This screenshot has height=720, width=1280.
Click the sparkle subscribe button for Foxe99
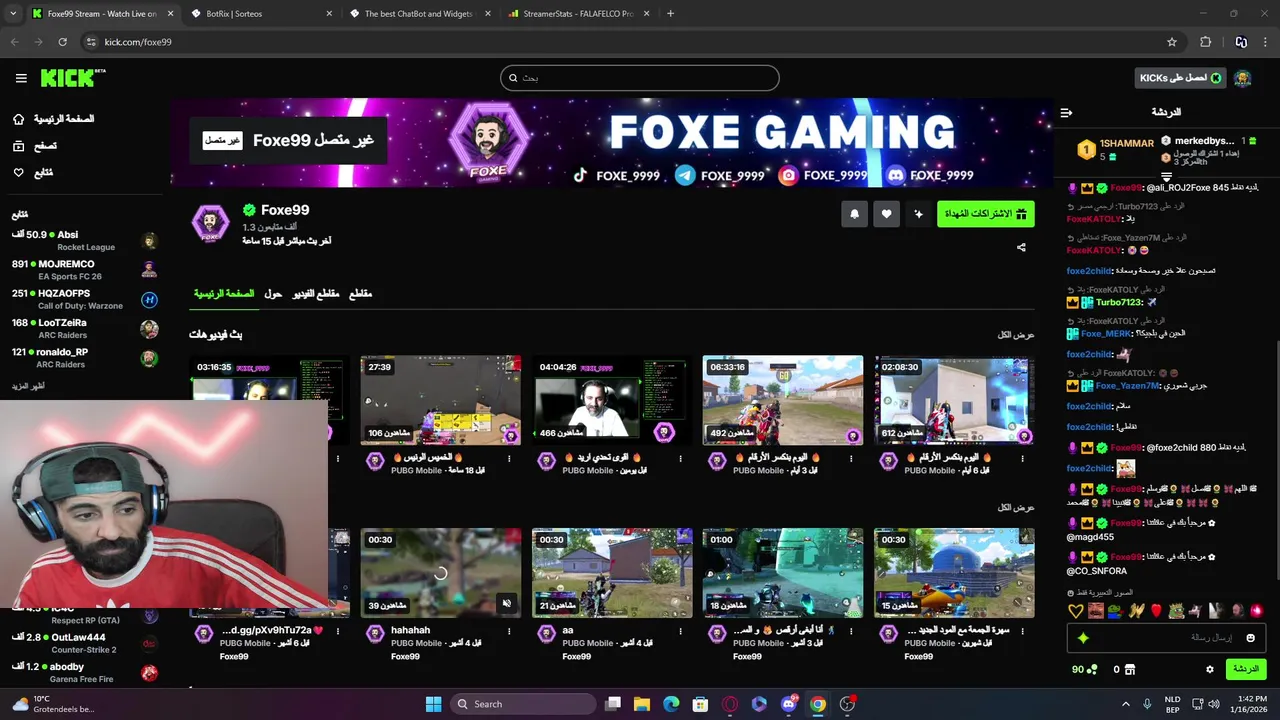point(918,214)
